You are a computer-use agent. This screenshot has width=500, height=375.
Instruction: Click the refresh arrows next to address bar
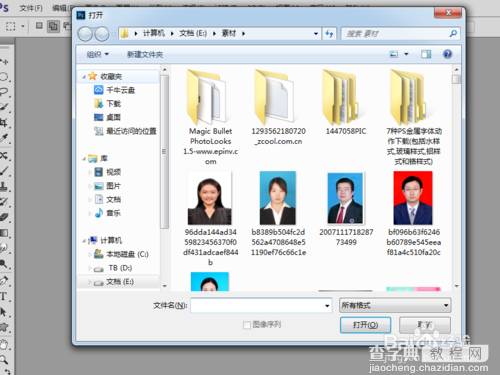point(329,34)
